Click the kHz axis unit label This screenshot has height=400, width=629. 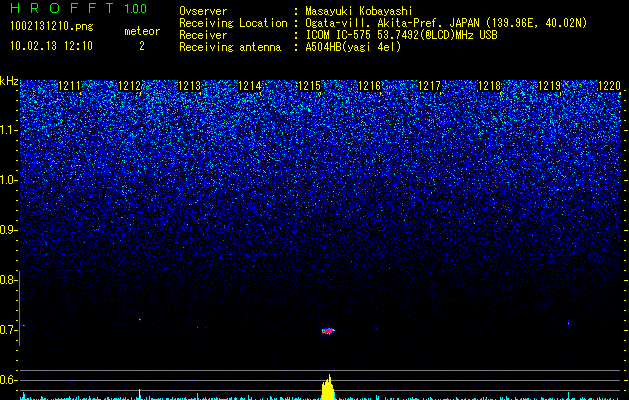[x=9, y=81]
